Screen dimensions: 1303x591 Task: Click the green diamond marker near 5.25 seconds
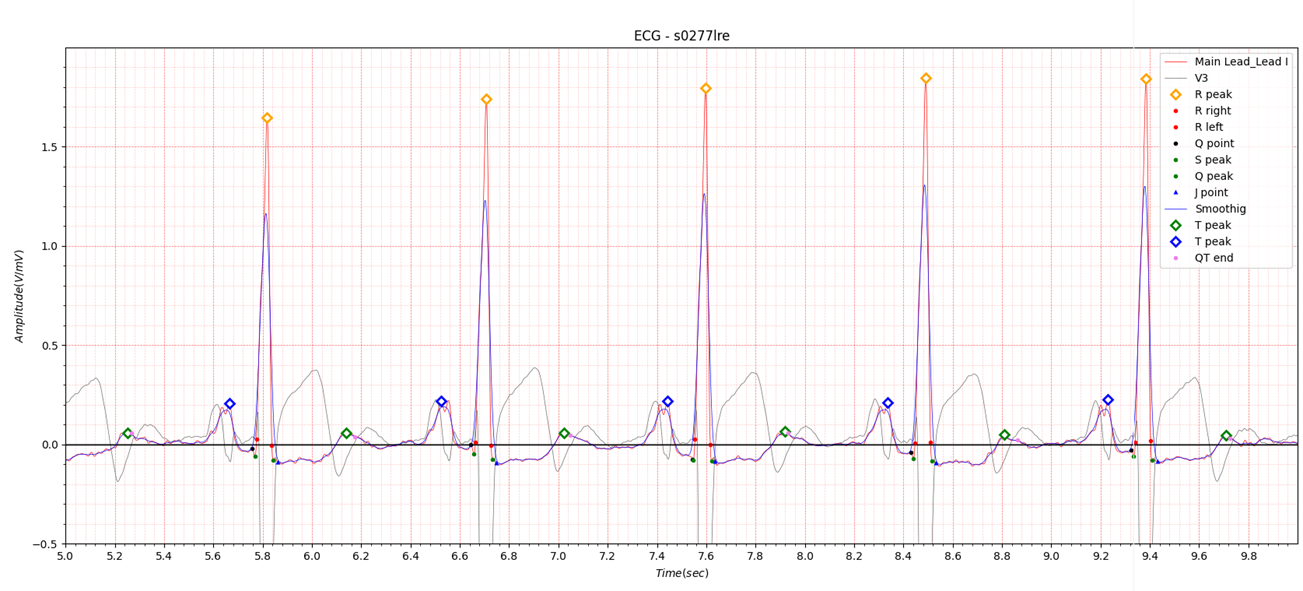127,433
